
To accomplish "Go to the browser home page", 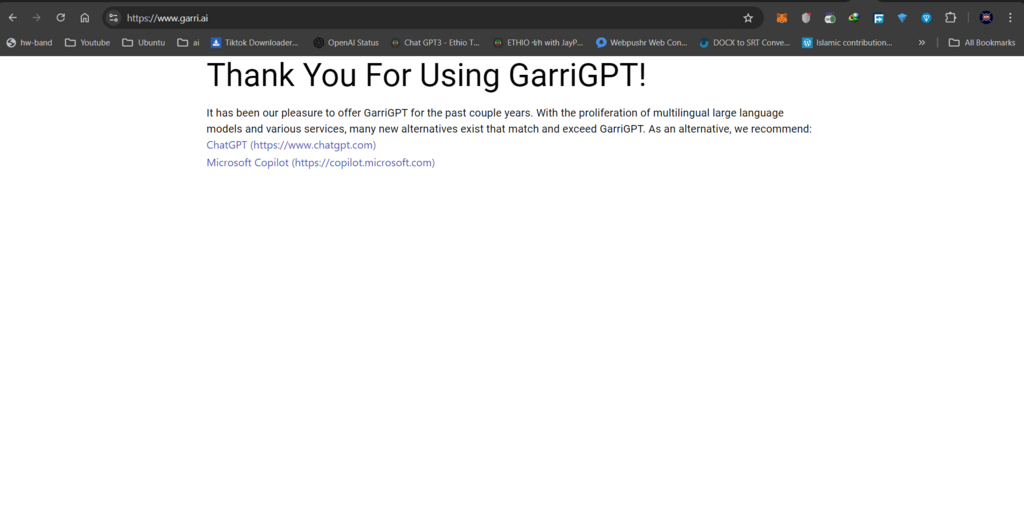I will click(85, 18).
